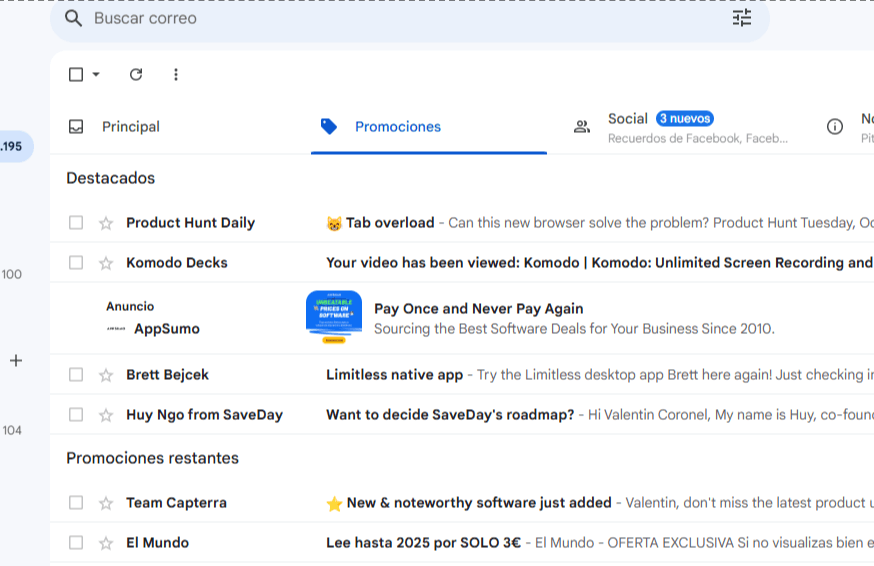Click the small AppSumo logo icon

(x=116, y=329)
